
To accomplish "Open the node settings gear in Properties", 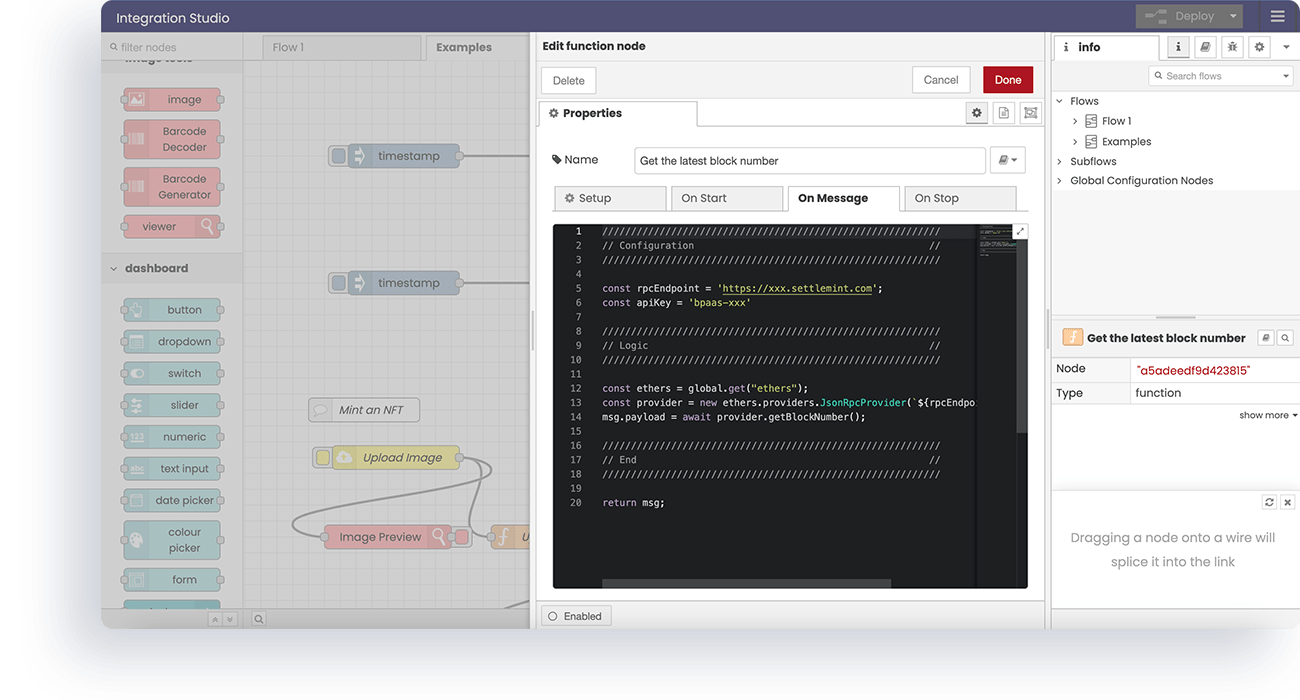I will pyautogui.click(x=977, y=113).
